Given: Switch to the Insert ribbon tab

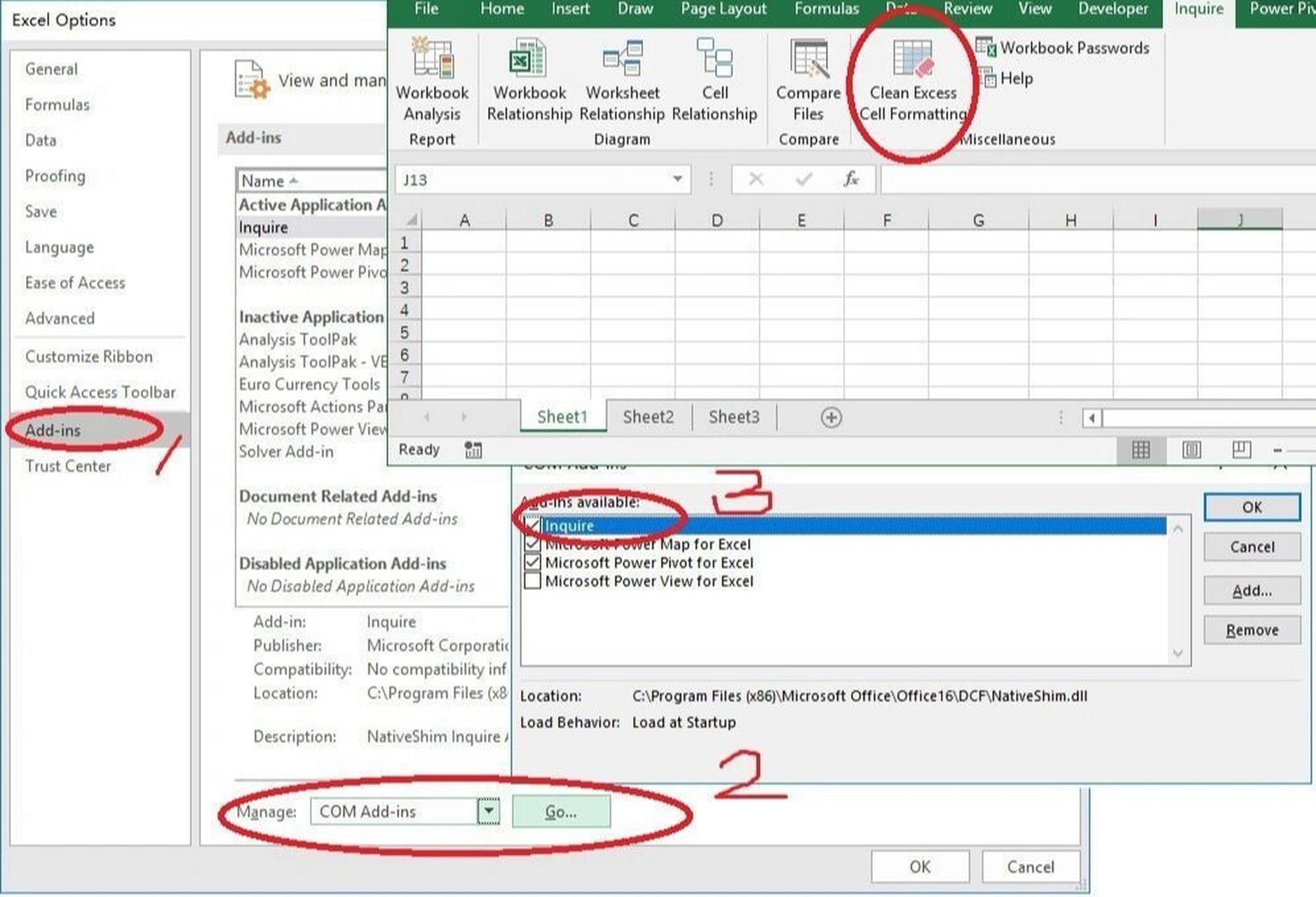Looking at the screenshot, I should pos(570,9).
